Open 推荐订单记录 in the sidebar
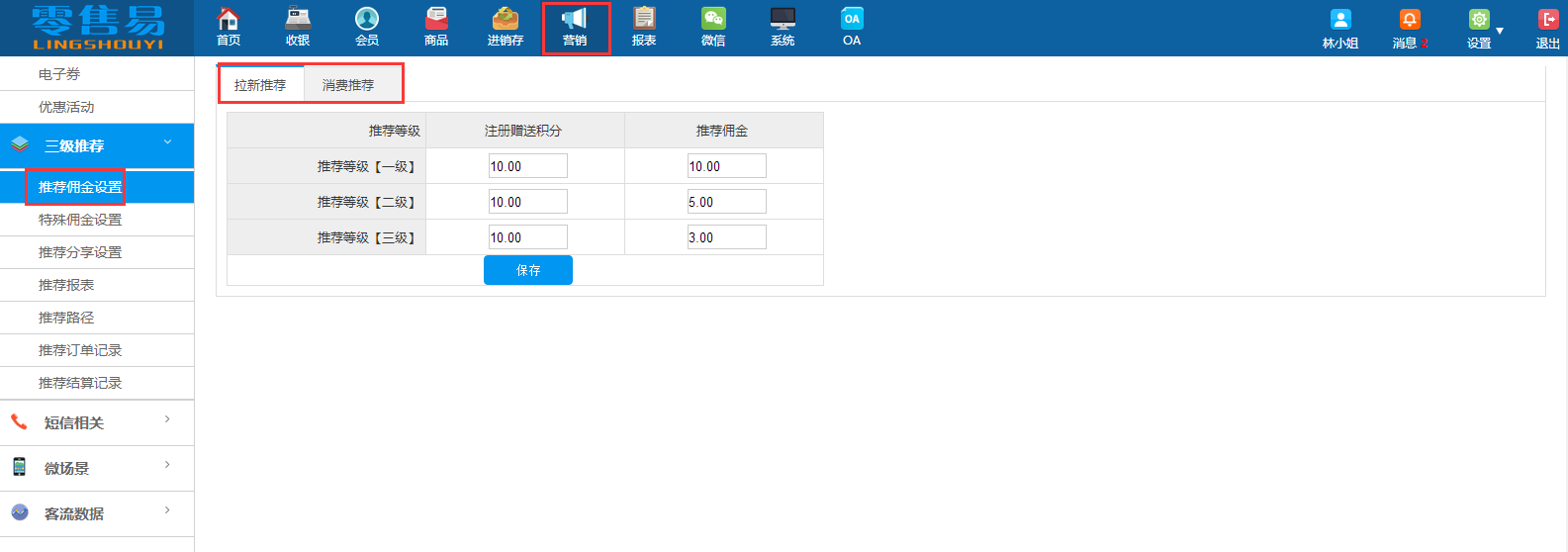 (80, 350)
